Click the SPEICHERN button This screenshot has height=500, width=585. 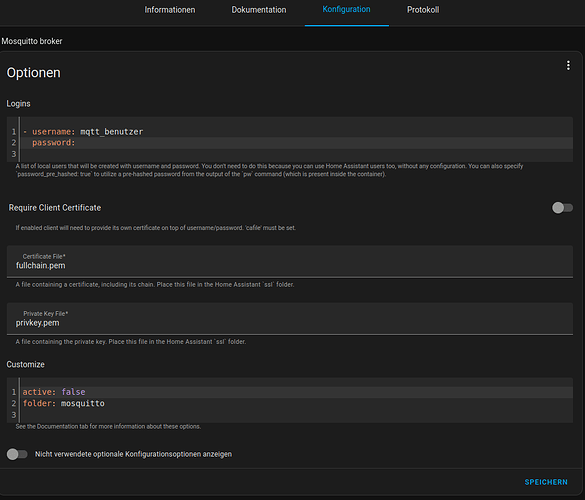pos(546,482)
